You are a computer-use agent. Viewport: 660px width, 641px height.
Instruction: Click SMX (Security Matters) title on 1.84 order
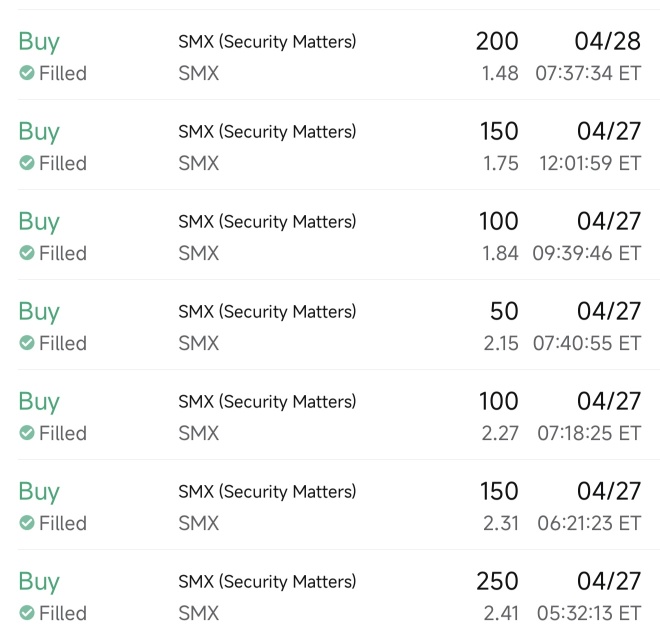(267, 222)
